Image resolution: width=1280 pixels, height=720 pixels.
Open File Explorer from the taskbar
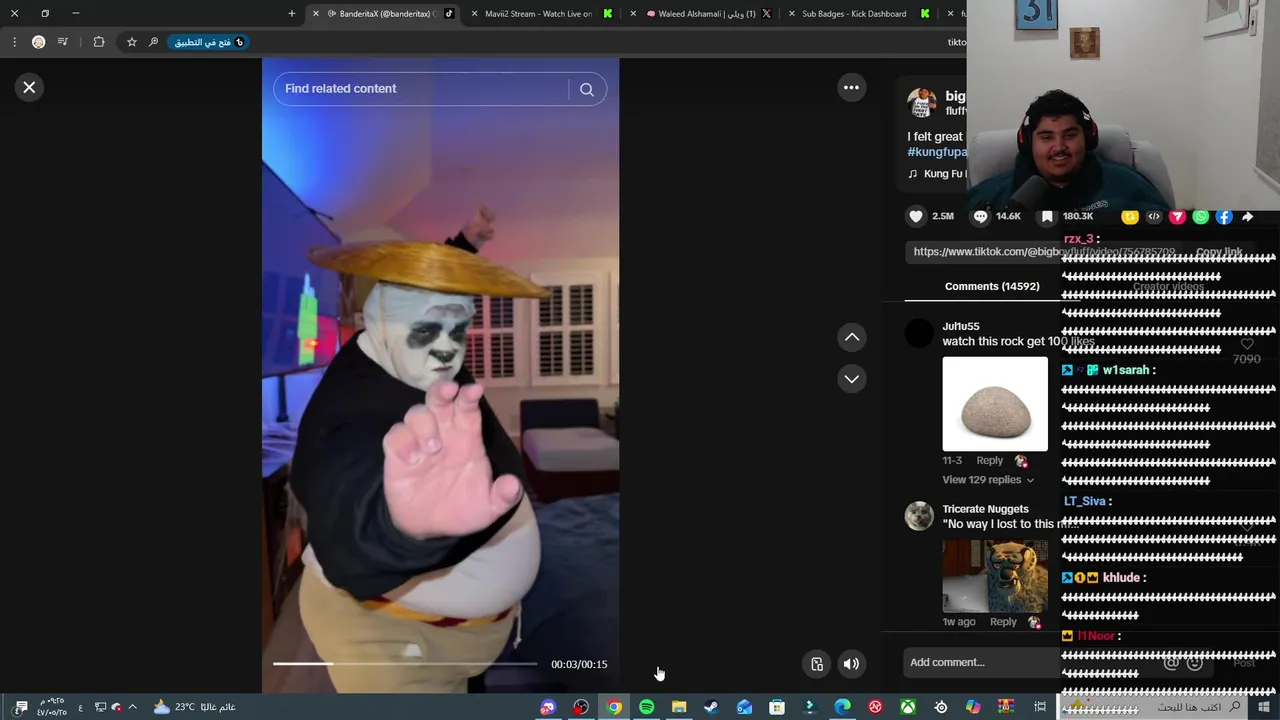pyautogui.click(x=679, y=707)
